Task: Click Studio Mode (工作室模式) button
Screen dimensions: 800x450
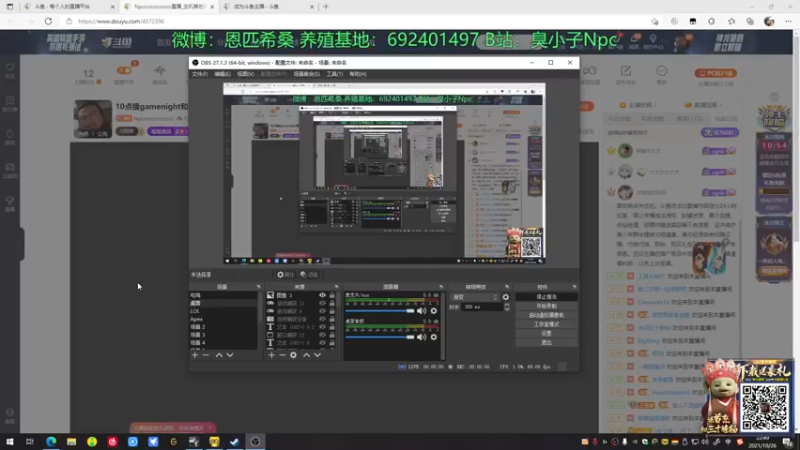Action: coord(546,324)
